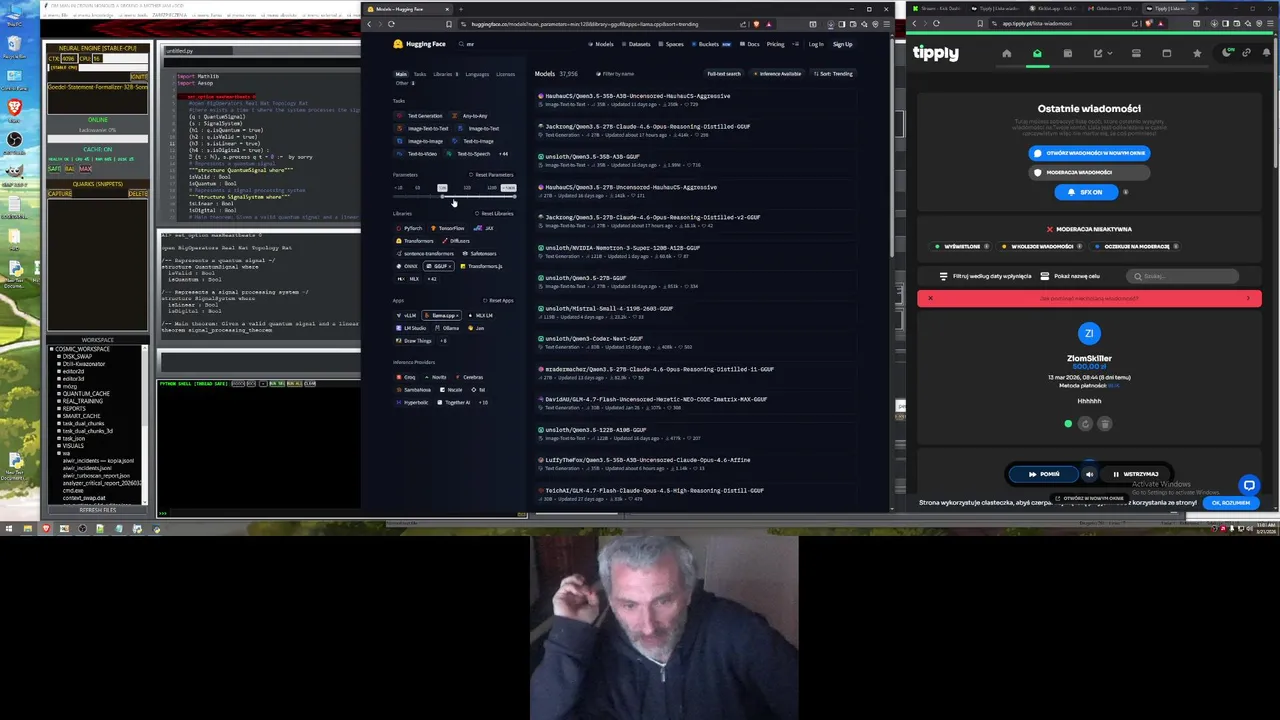Click the Pomiń skip button
This screenshot has height=720, width=1280.
pyautogui.click(x=1044, y=474)
